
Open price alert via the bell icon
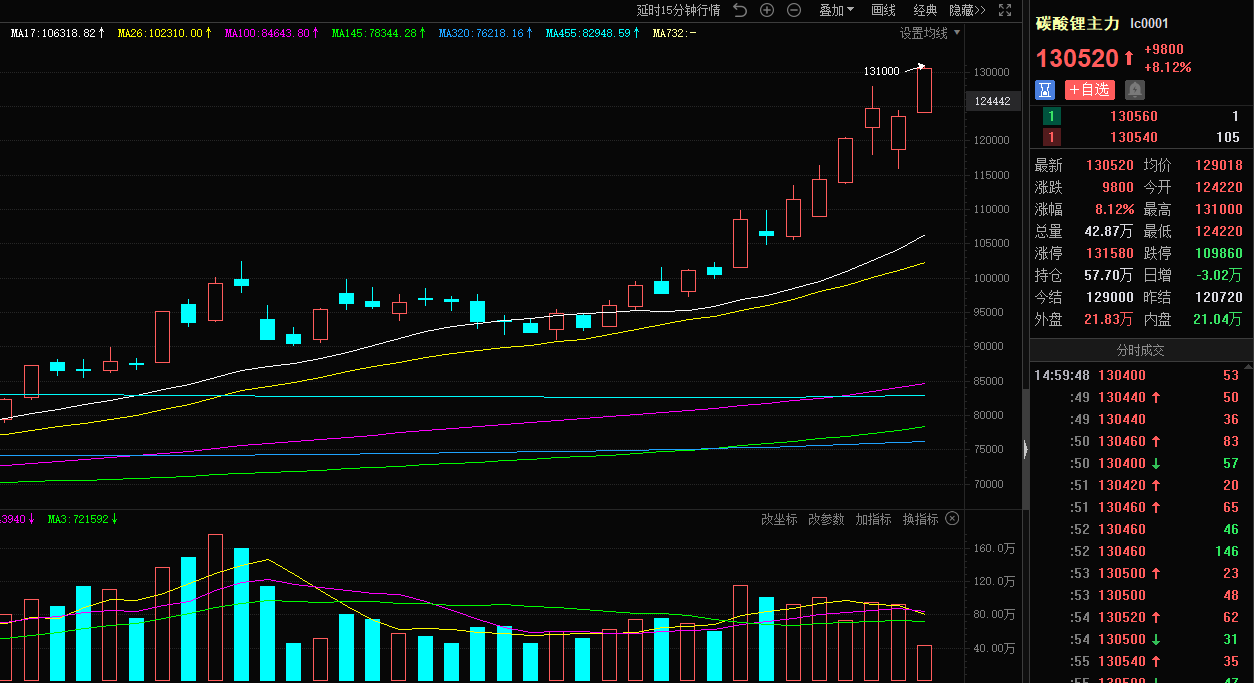[x=1134, y=90]
